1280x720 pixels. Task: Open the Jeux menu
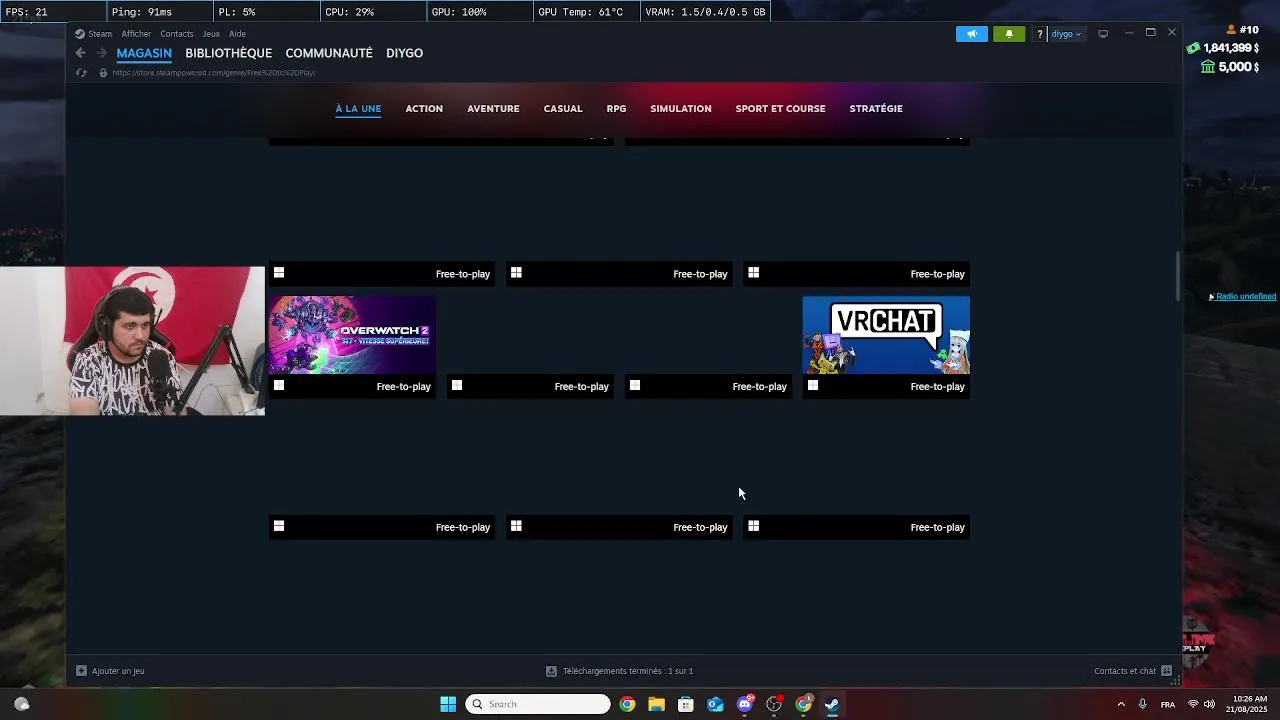point(211,34)
